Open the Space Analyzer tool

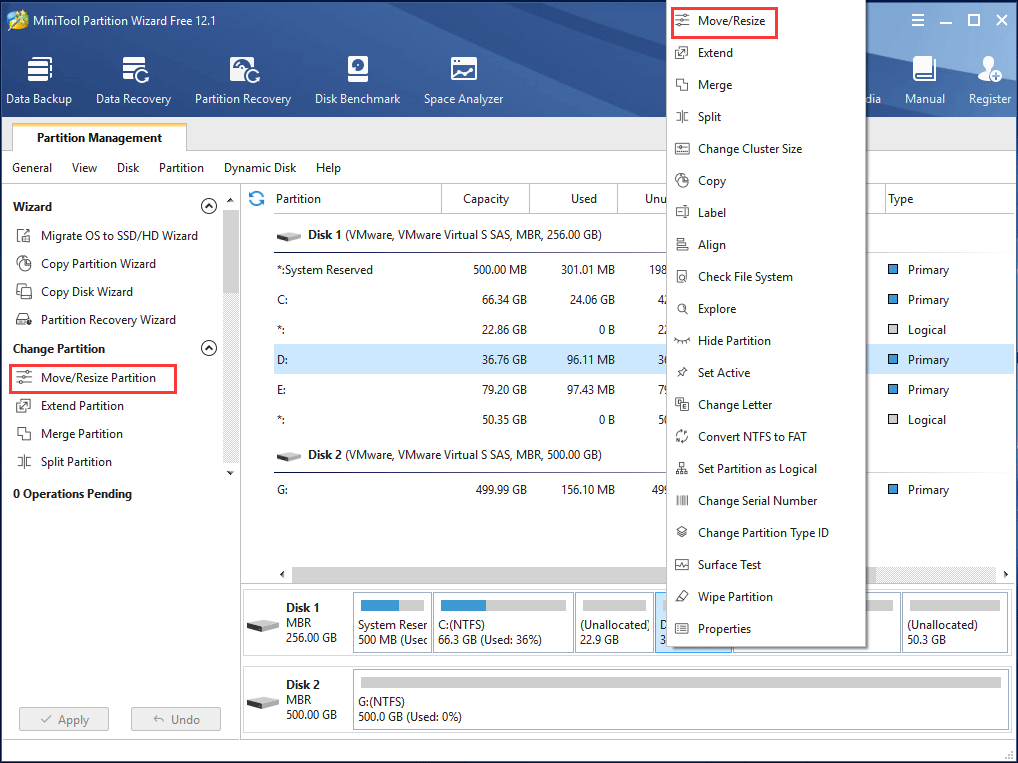coord(464,81)
